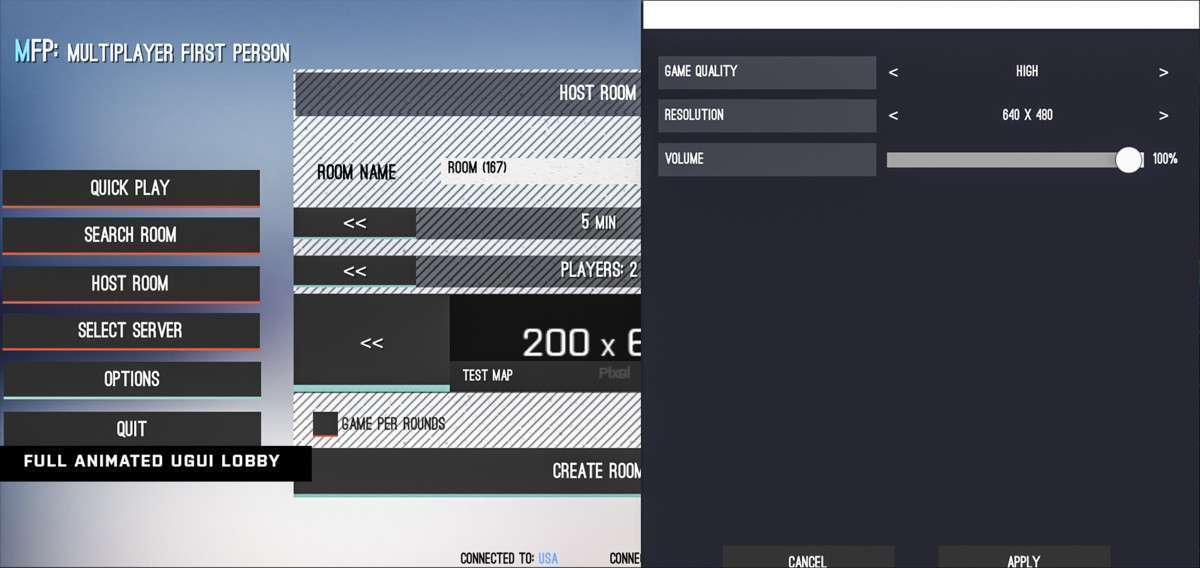Click the Create Room button
Screen dimensions: 1200x568
pyautogui.click(x=467, y=471)
